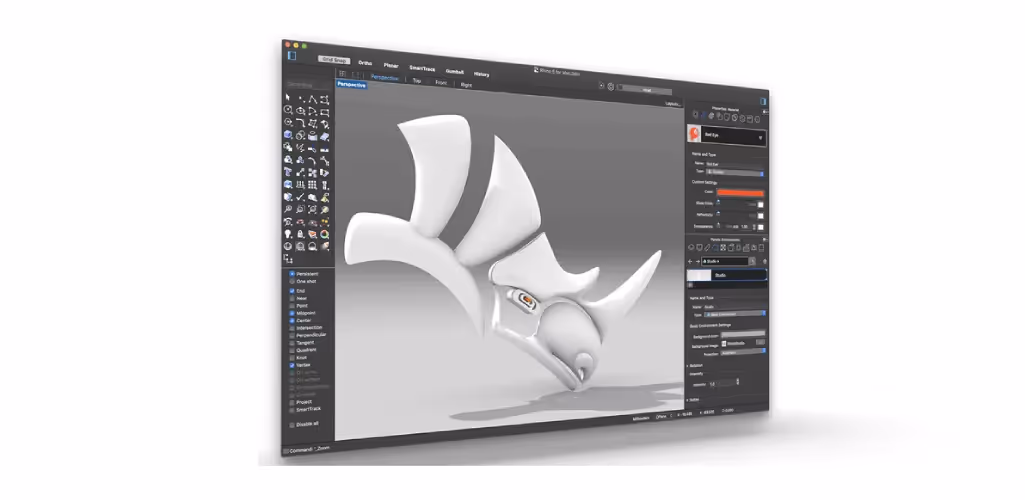Enable the Tangent object snap

pyautogui.click(x=292, y=343)
